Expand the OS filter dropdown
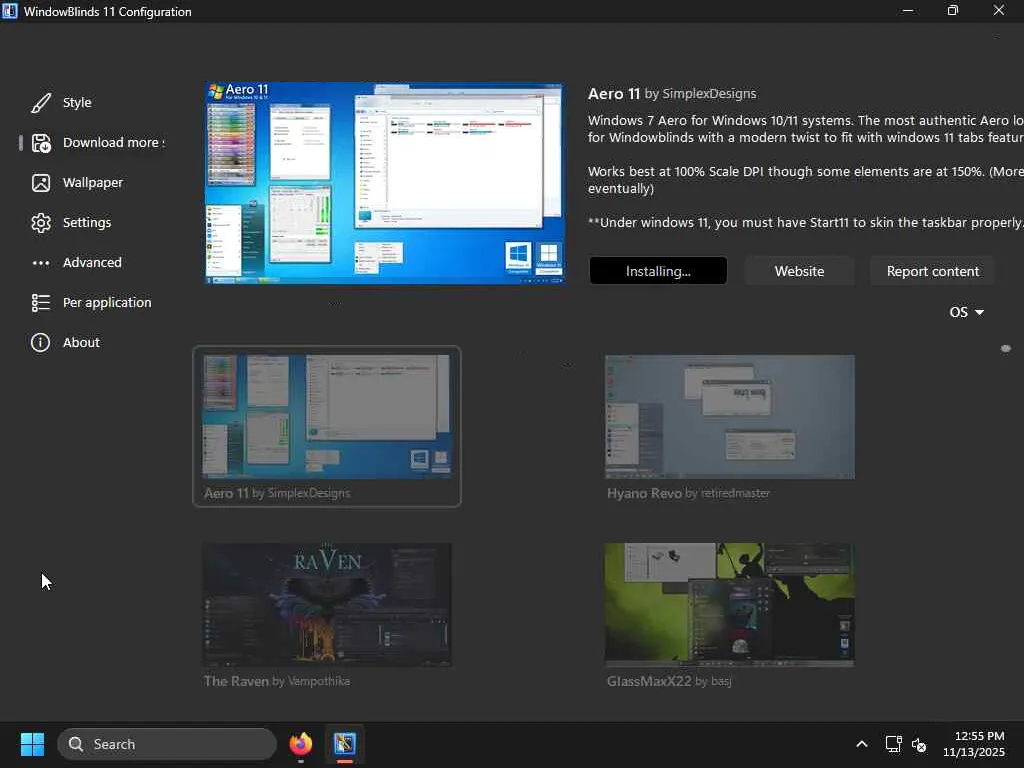The height and width of the screenshot is (768, 1024). (x=967, y=312)
